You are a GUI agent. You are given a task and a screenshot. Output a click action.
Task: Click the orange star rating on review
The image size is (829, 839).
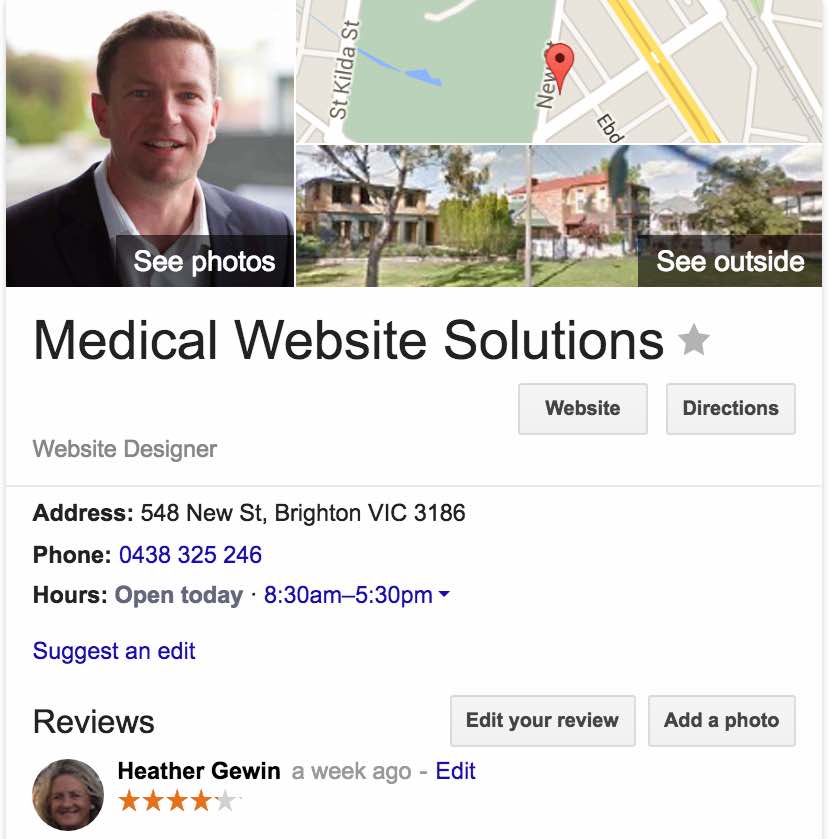tap(177, 801)
